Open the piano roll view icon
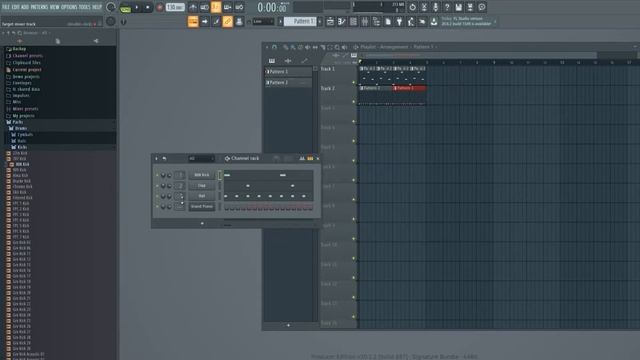 (342, 22)
